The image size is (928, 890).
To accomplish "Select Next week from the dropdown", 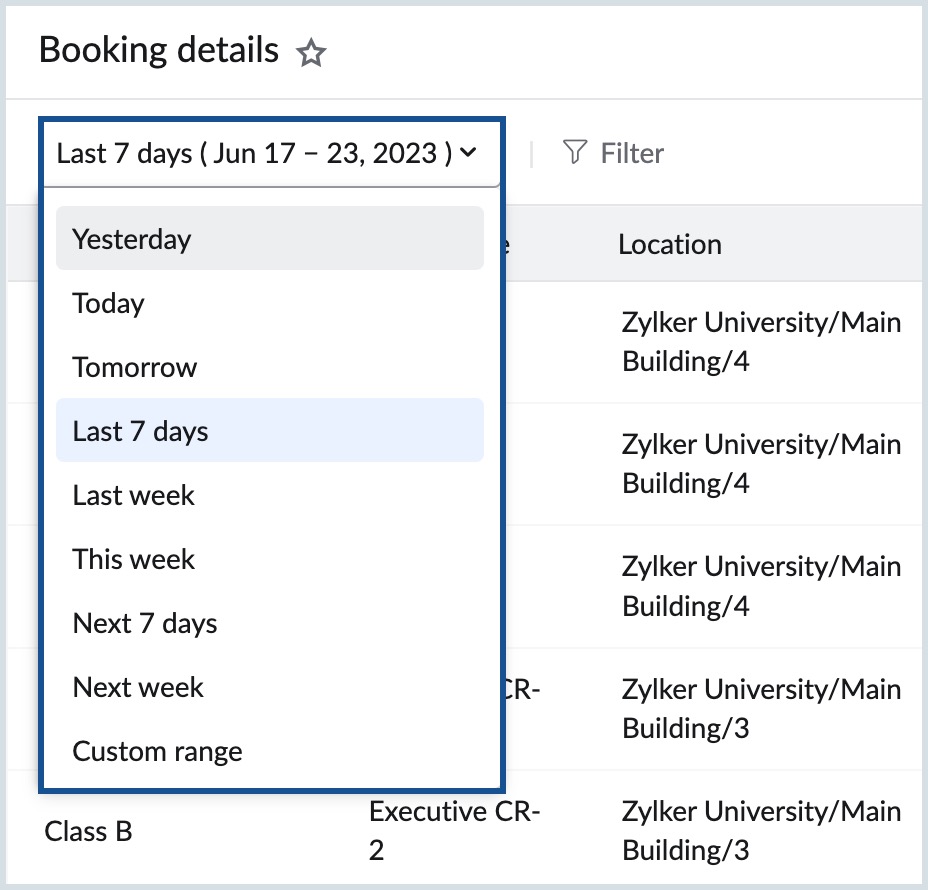I will coord(138,687).
